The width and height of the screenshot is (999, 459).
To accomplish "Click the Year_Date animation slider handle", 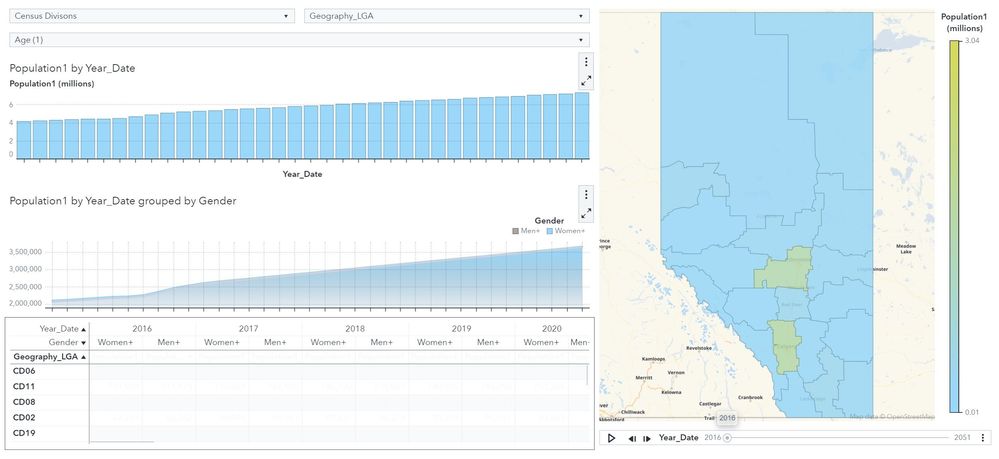I will pos(727,438).
